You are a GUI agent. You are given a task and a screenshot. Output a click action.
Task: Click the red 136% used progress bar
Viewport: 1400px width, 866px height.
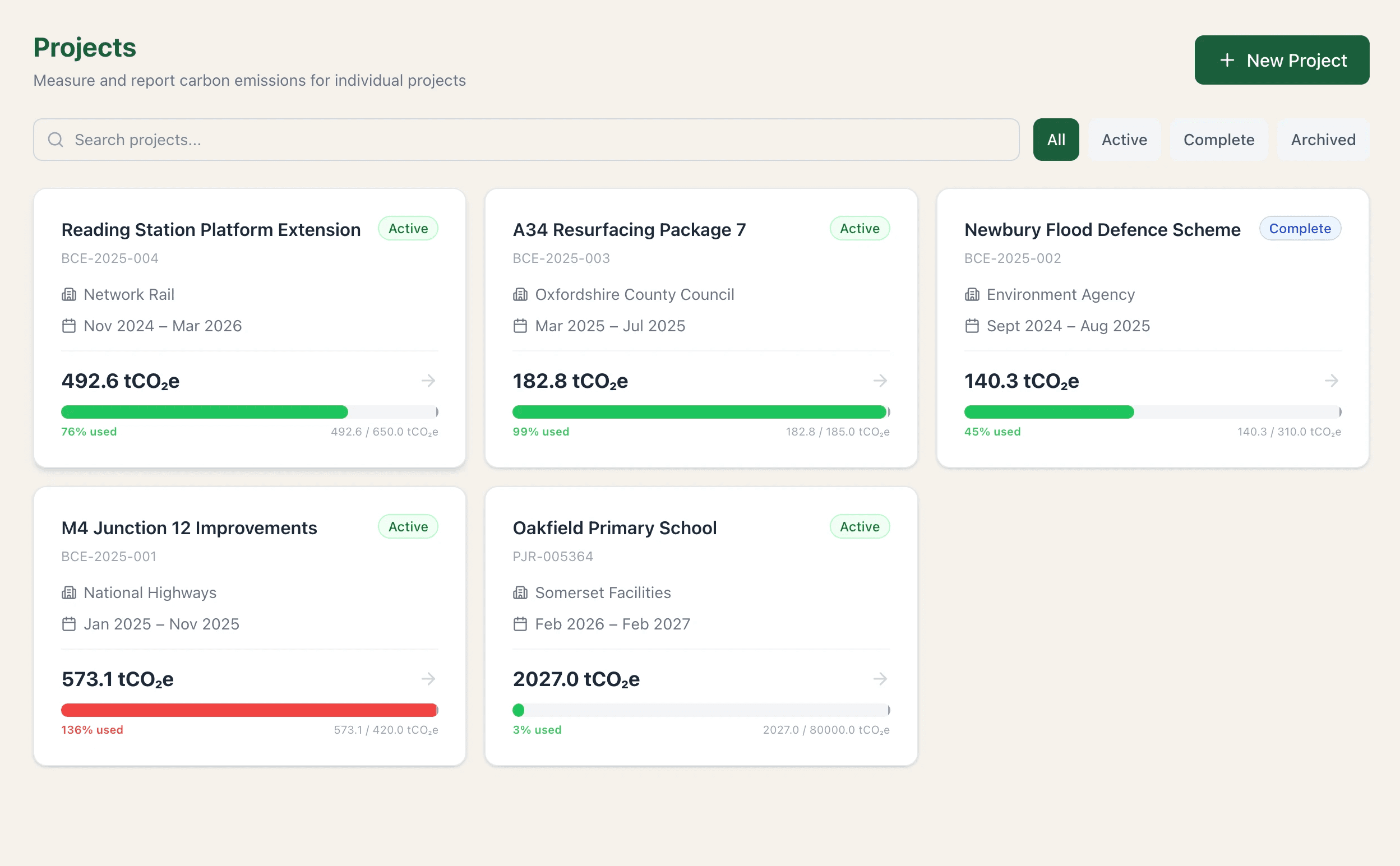pos(249,710)
